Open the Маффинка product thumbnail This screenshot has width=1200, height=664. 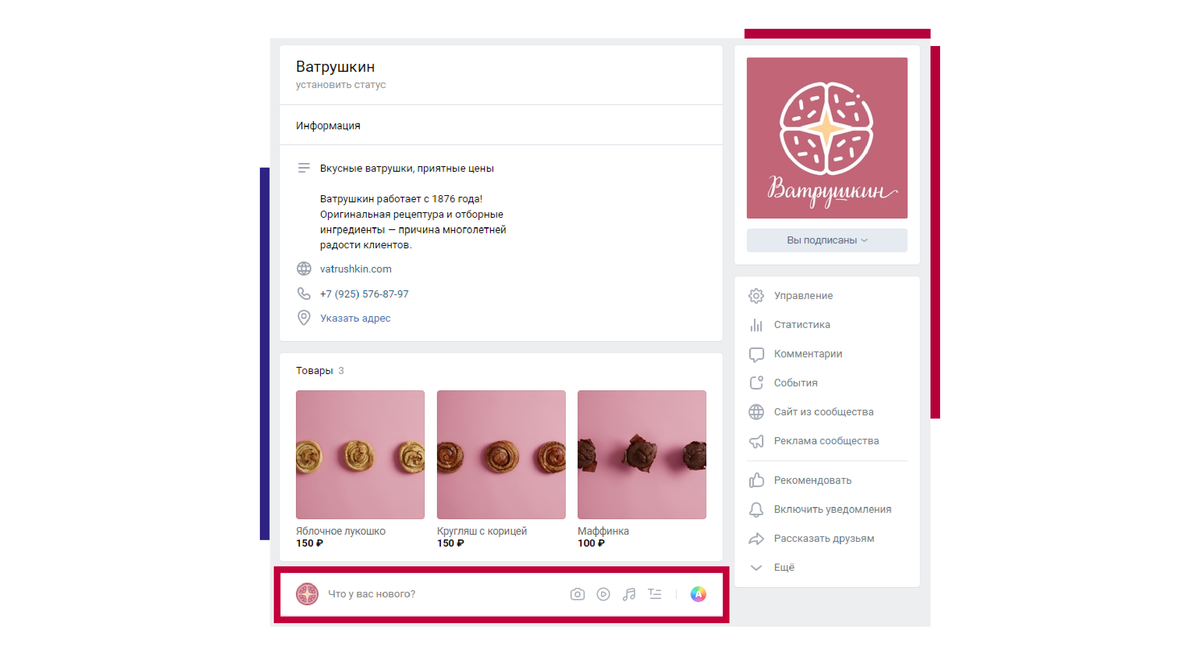[x=642, y=455]
